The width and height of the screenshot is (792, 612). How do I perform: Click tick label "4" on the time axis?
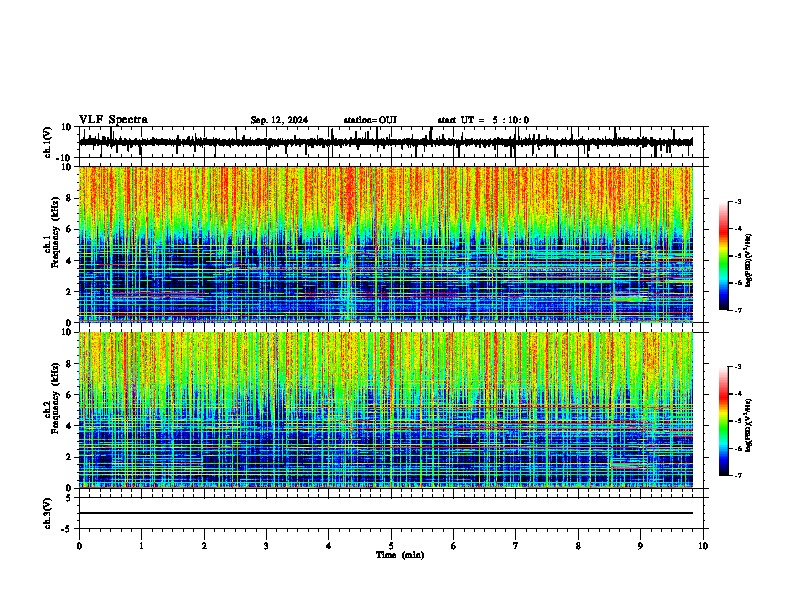point(329,546)
